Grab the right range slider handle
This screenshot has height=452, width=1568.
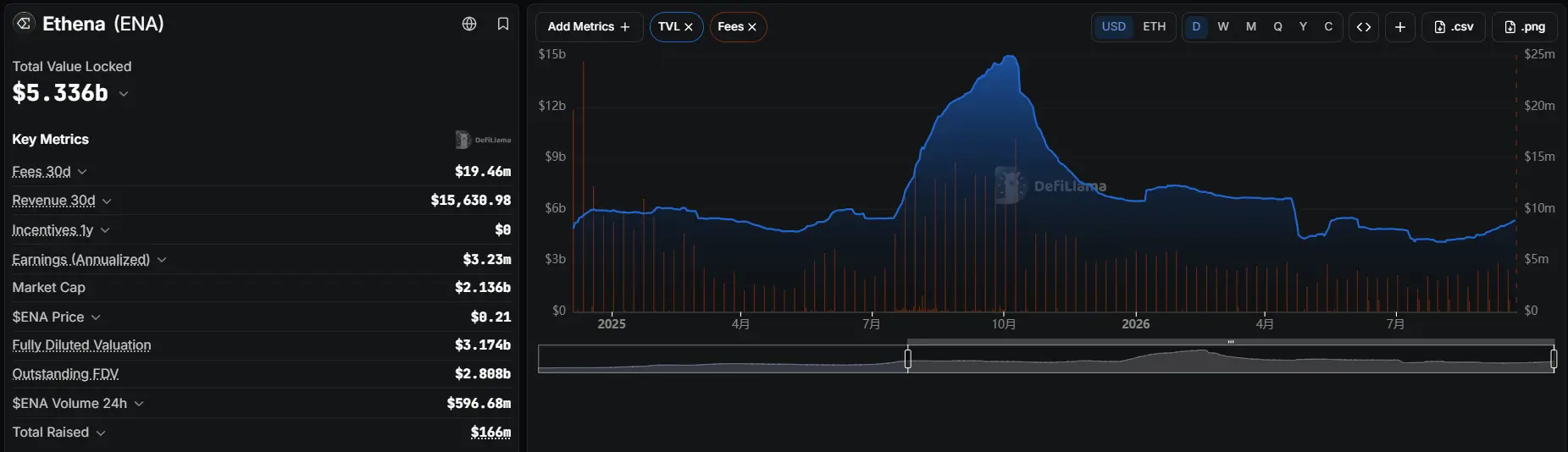pyautogui.click(x=1554, y=359)
